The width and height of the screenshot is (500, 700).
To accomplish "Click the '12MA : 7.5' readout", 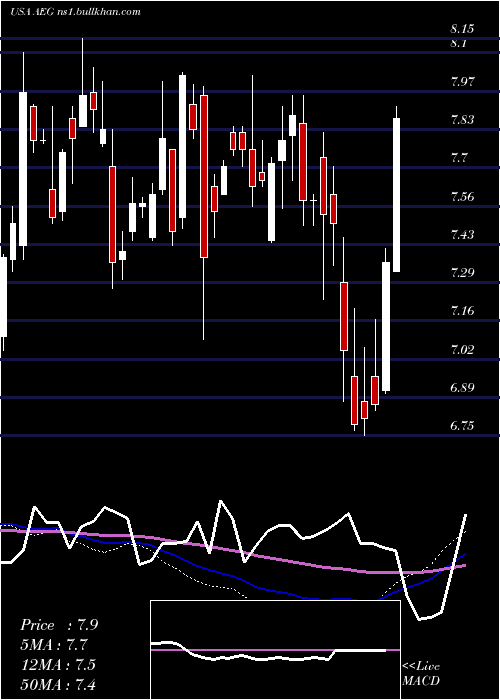I will click(x=59, y=664).
